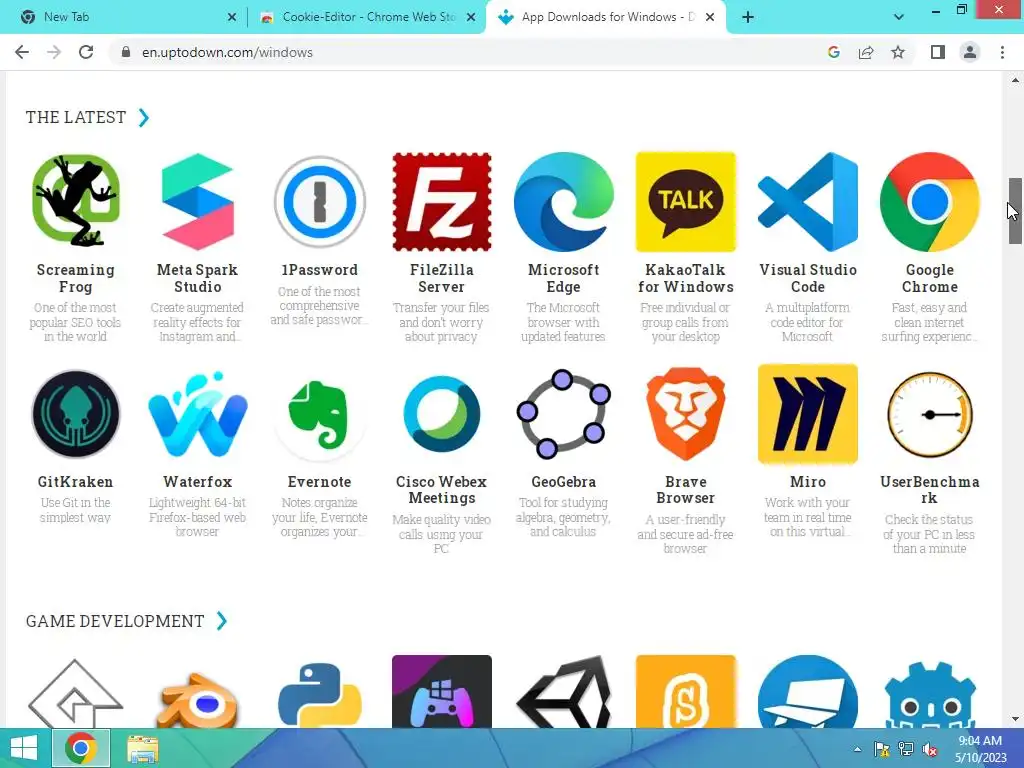
Task: Click the muted volume tray icon
Action: coord(930,749)
